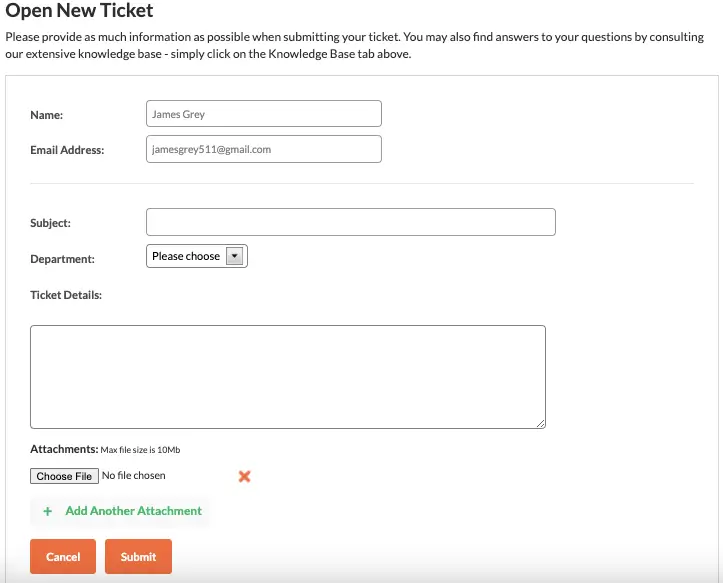Click the Ticket Details label

[66, 295]
